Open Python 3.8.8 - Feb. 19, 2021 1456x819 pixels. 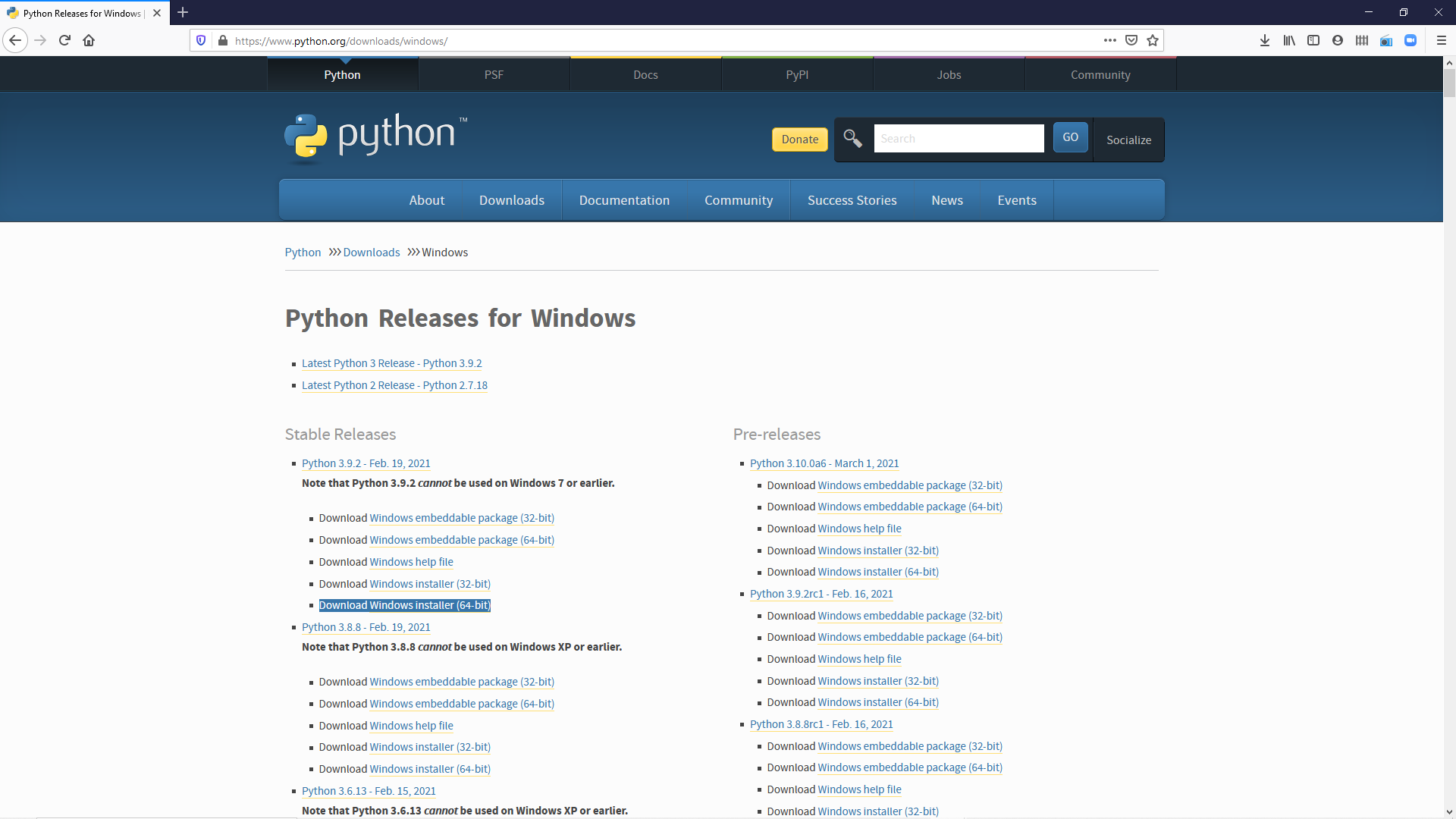coord(366,627)
